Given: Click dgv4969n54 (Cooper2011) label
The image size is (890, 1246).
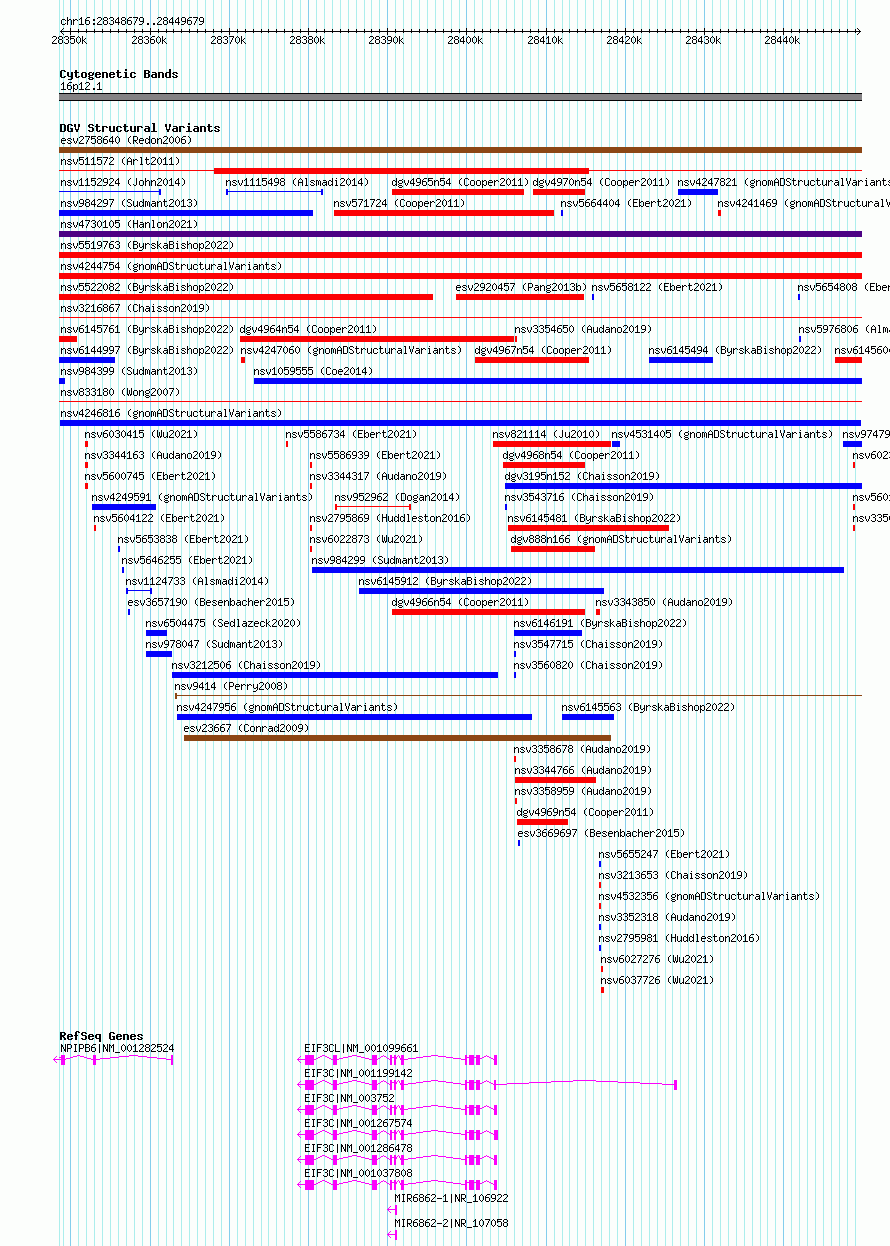Looking at the screenshot, I should (x=585, y=812).
